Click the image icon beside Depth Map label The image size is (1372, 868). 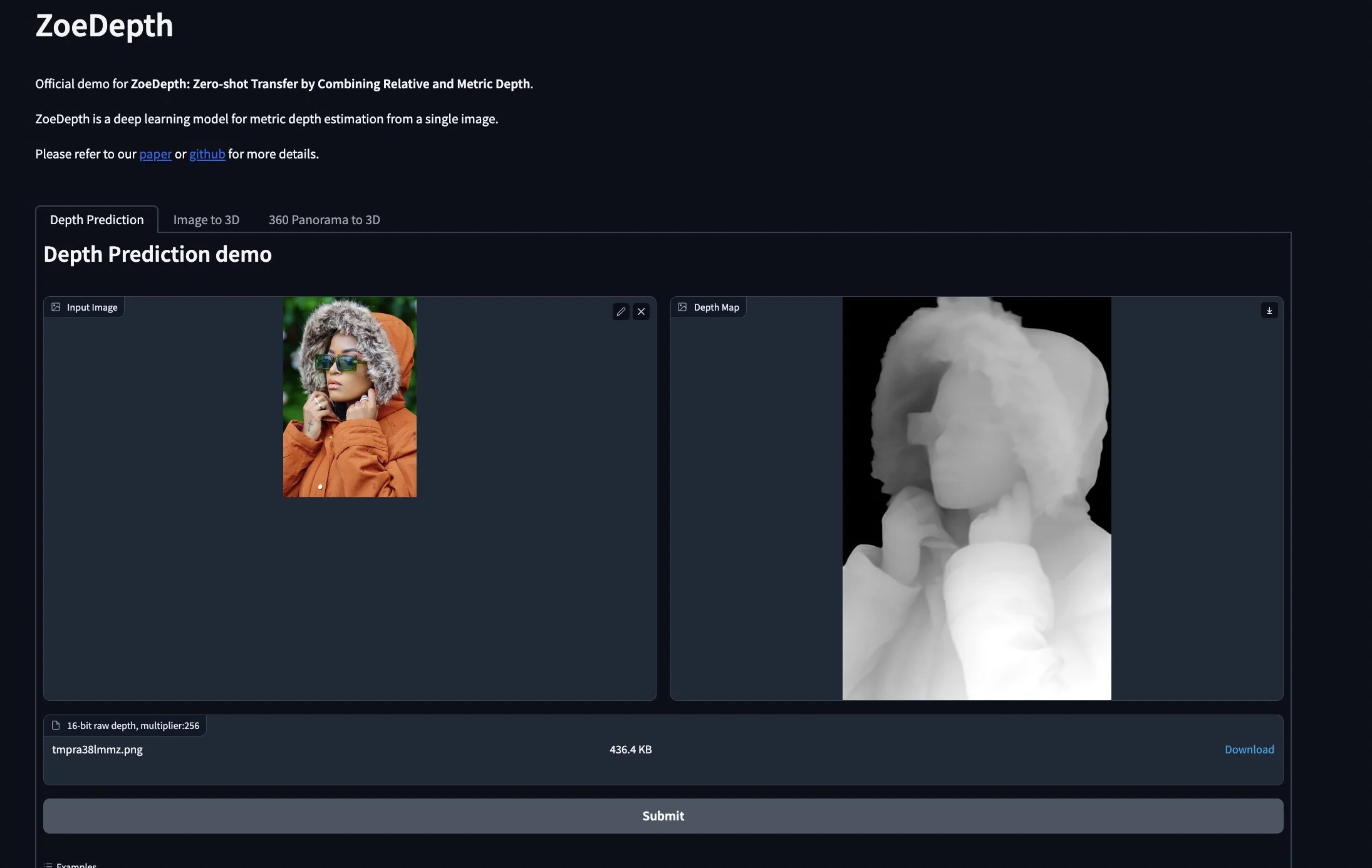pyautogui.click(x=682, y=307)
